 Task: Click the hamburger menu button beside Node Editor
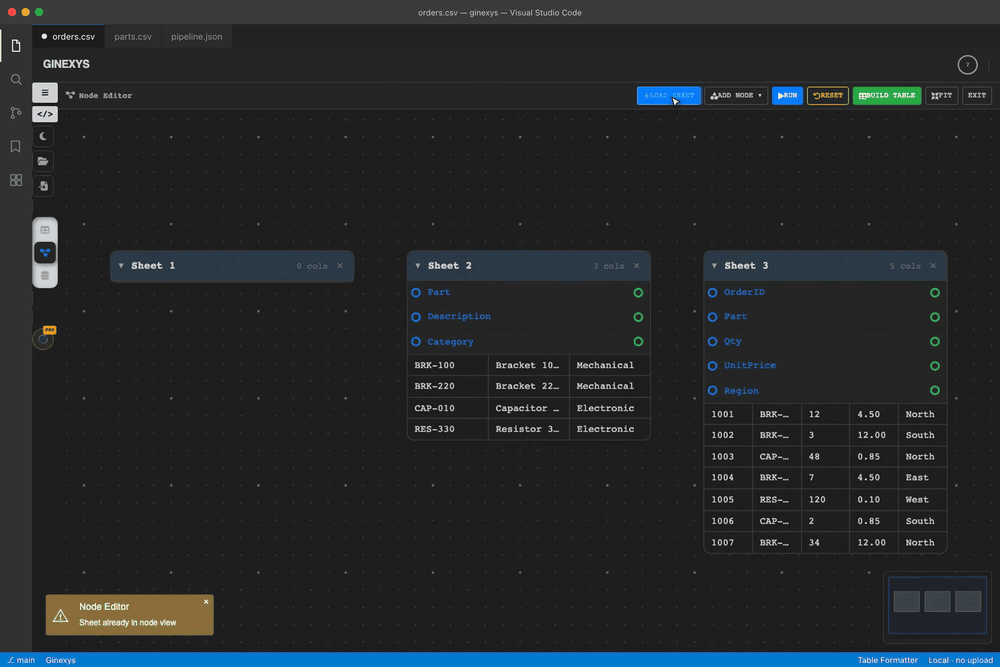coord(45,93)
